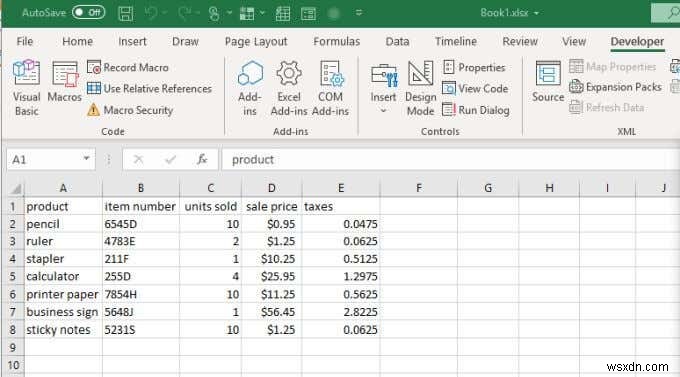Viewport: 680px width, 377px height.
Task: Start Record Macro
Action: pos(128,67)
